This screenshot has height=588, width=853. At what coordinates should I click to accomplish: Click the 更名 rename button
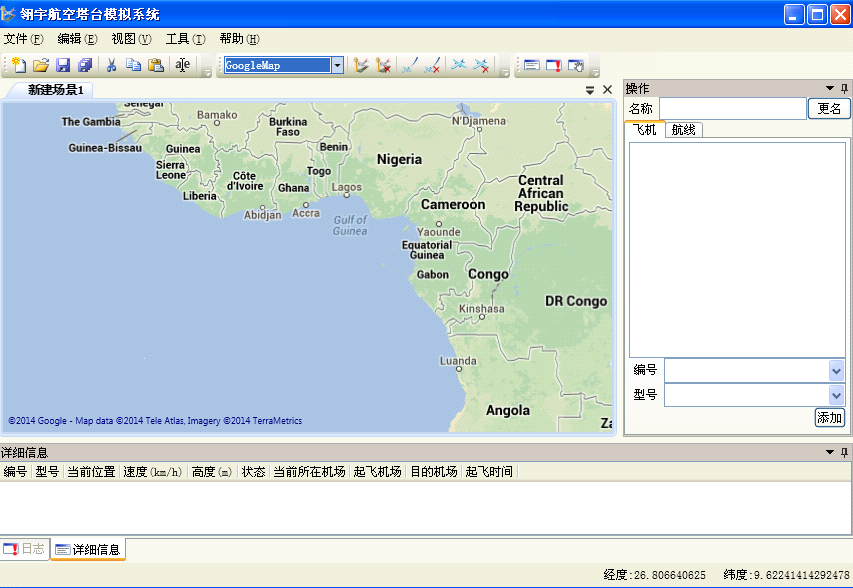point(829,109)
